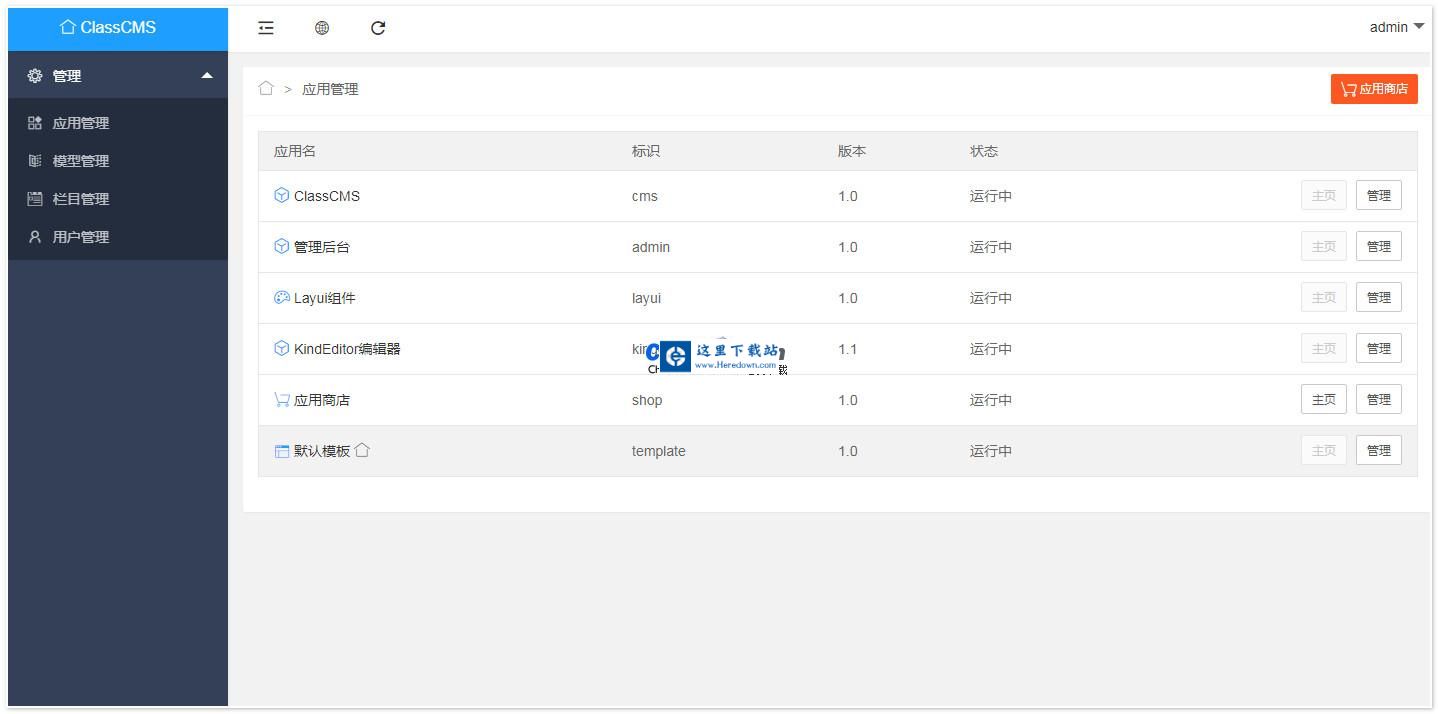The width and height of the screenshot is (1438, 714).
Task: Click the 应用名 column header
Action: click(295, 151)
